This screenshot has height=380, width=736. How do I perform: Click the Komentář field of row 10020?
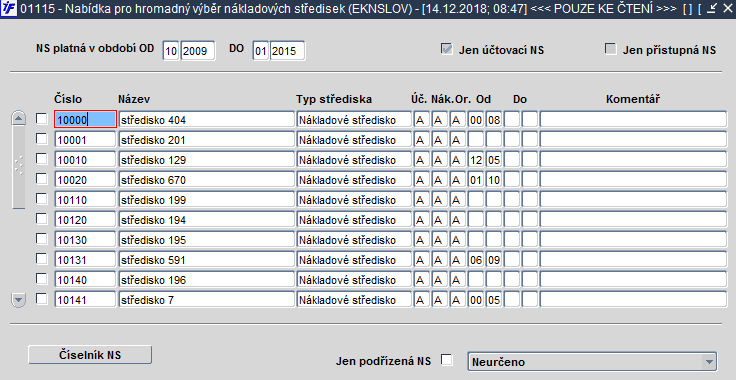pyautogui.click(x=633, y=180)
